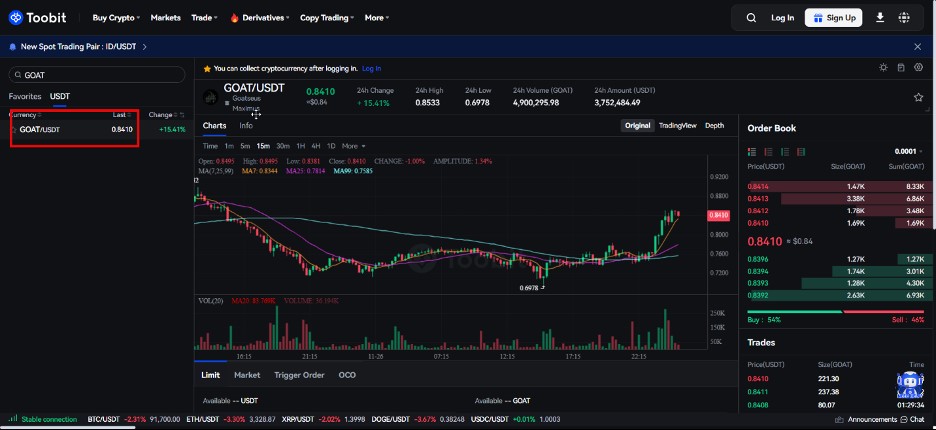This screenshot has height=430, width=936.
Task: Switch chart to TradingView mode
Action: pos(678,125)
